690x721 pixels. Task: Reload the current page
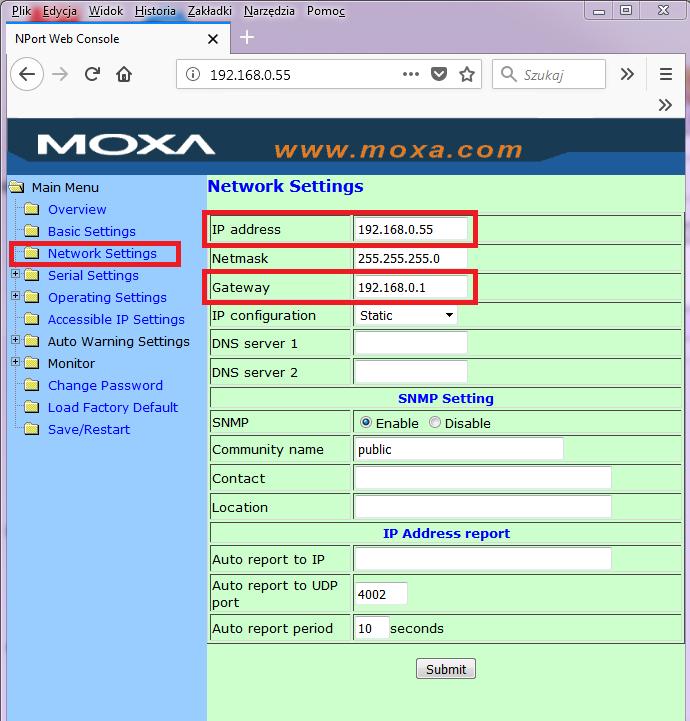(92, 74)
